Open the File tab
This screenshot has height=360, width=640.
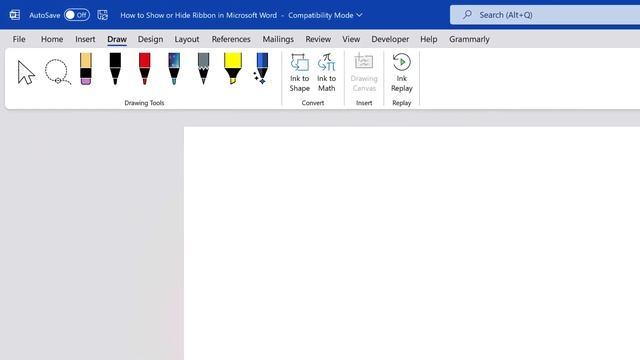pyautogui.click(x=19, y=39)
